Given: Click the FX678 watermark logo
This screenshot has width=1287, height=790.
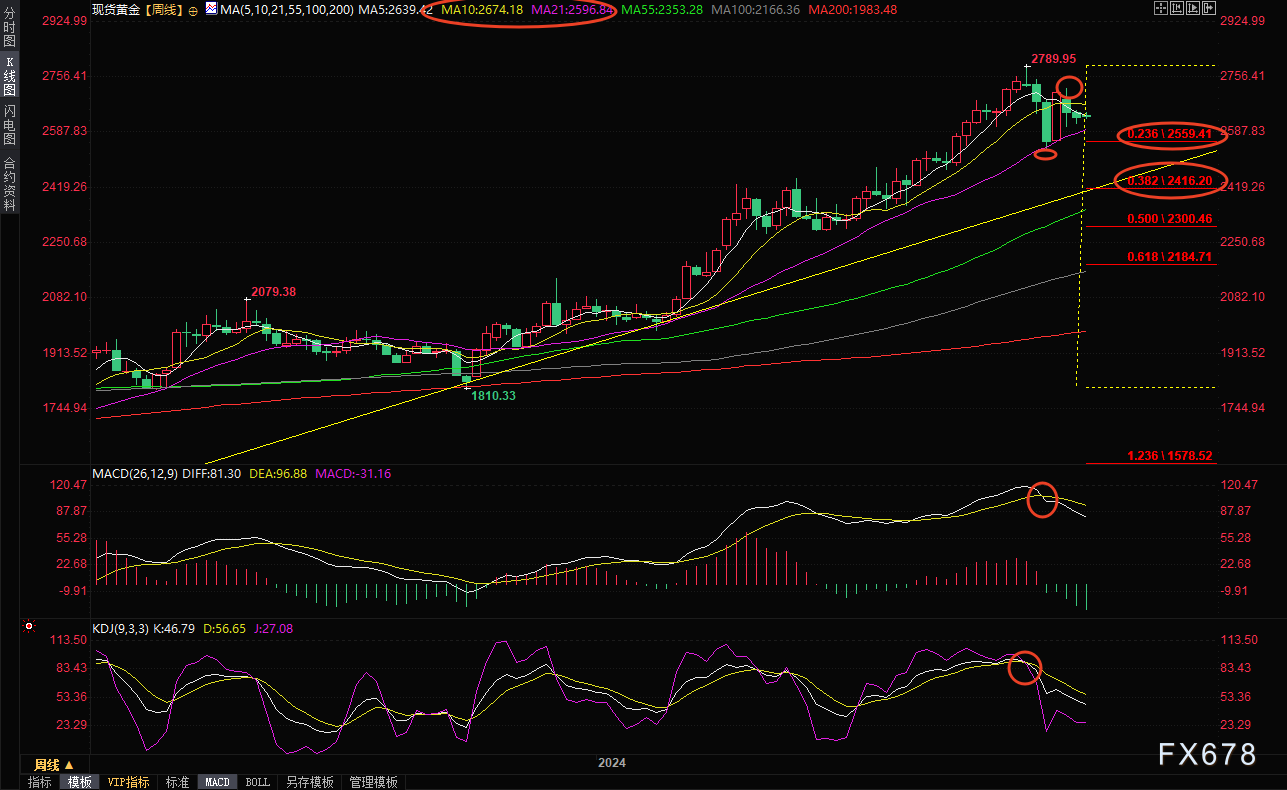Looking at the screenshot, I should [1207, 755].
